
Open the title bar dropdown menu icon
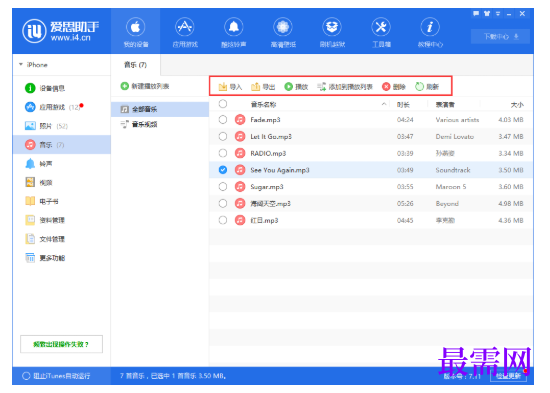[498, 13]
